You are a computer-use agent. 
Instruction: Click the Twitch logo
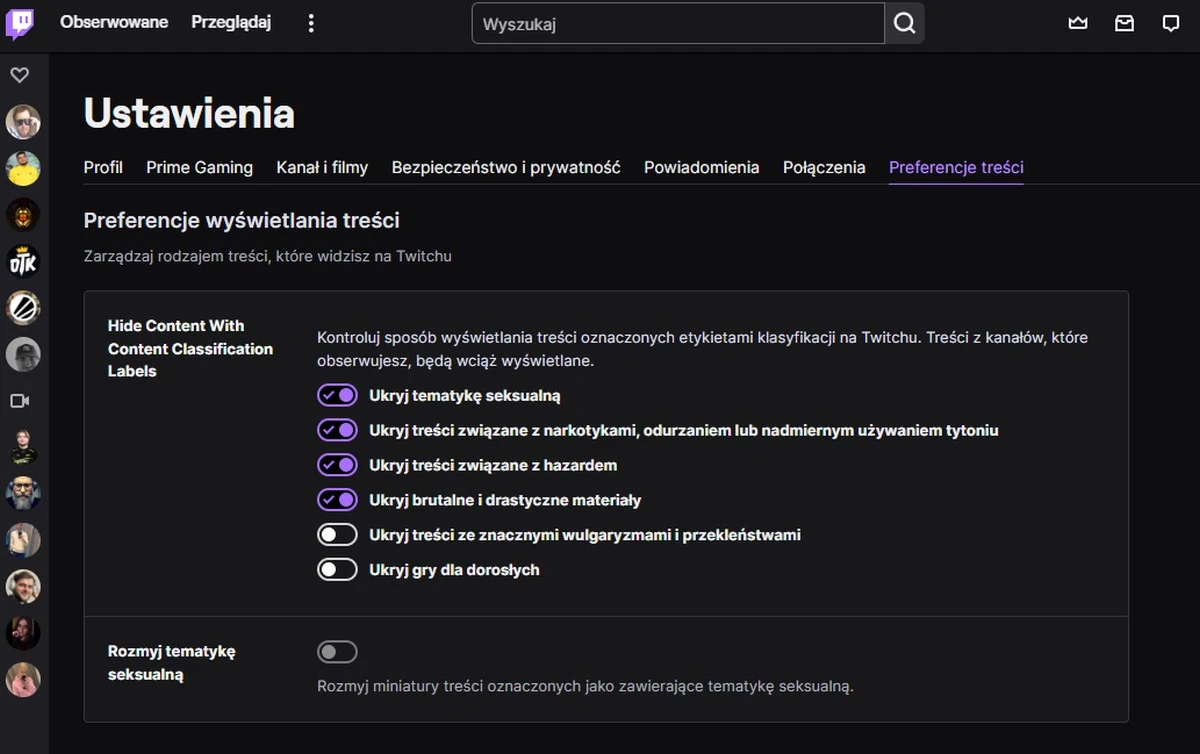(x=20, y=22)
